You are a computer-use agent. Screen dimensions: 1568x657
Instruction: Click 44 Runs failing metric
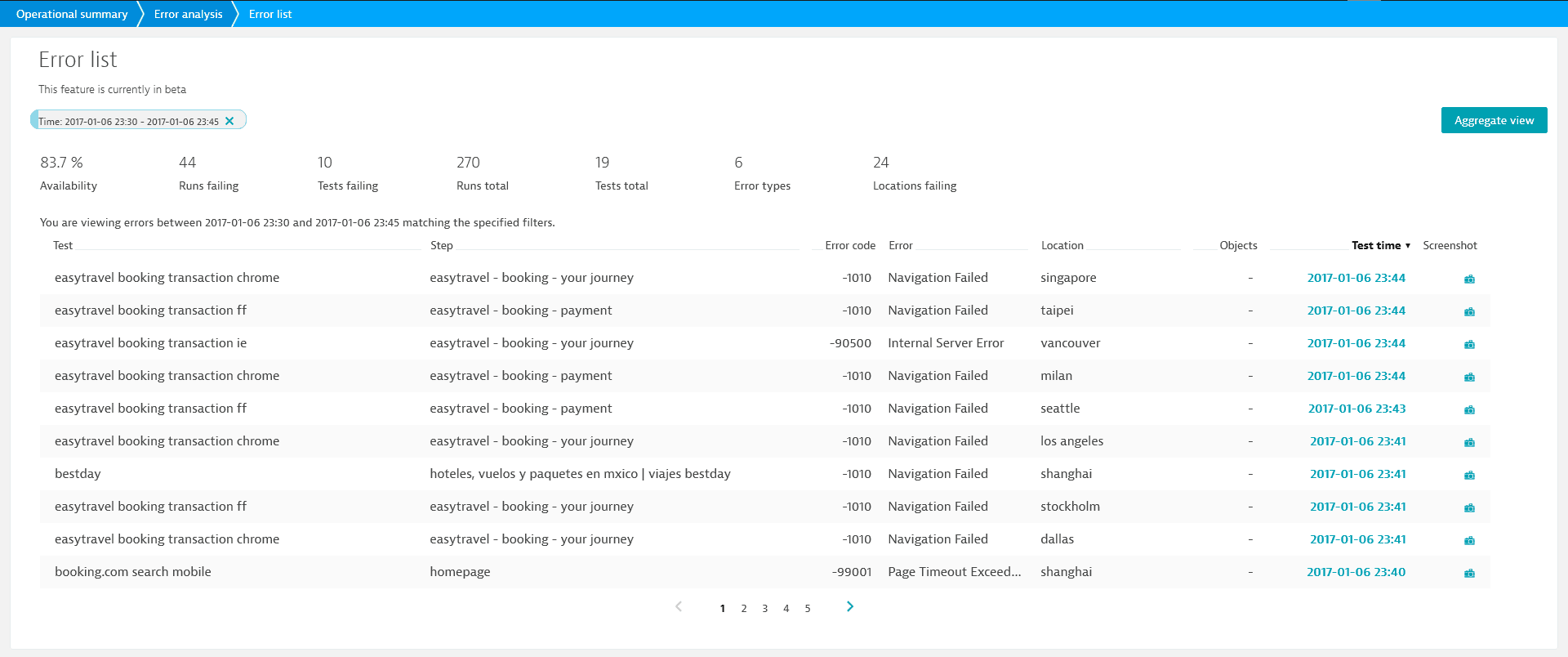pyautogui.click(x=208, y=173)
